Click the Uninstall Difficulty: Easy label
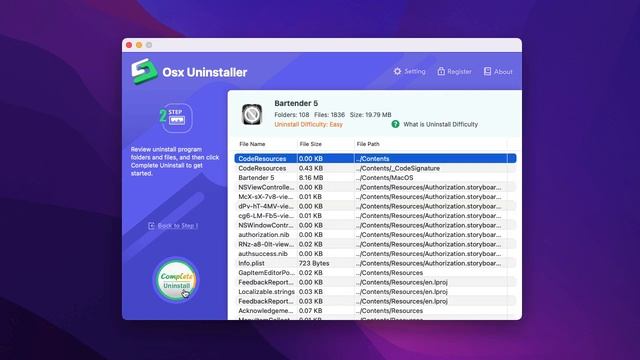Screen dimensions: 640x360 [x=309, y=124]
